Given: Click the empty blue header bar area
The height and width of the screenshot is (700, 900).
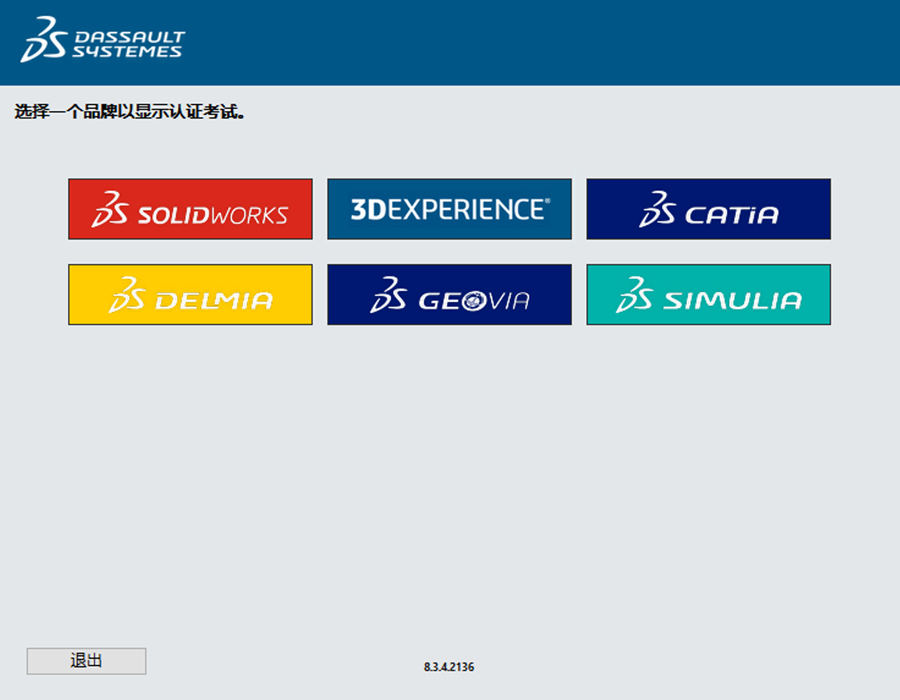Looking at the screenshot, I should (x=550, y=42).
